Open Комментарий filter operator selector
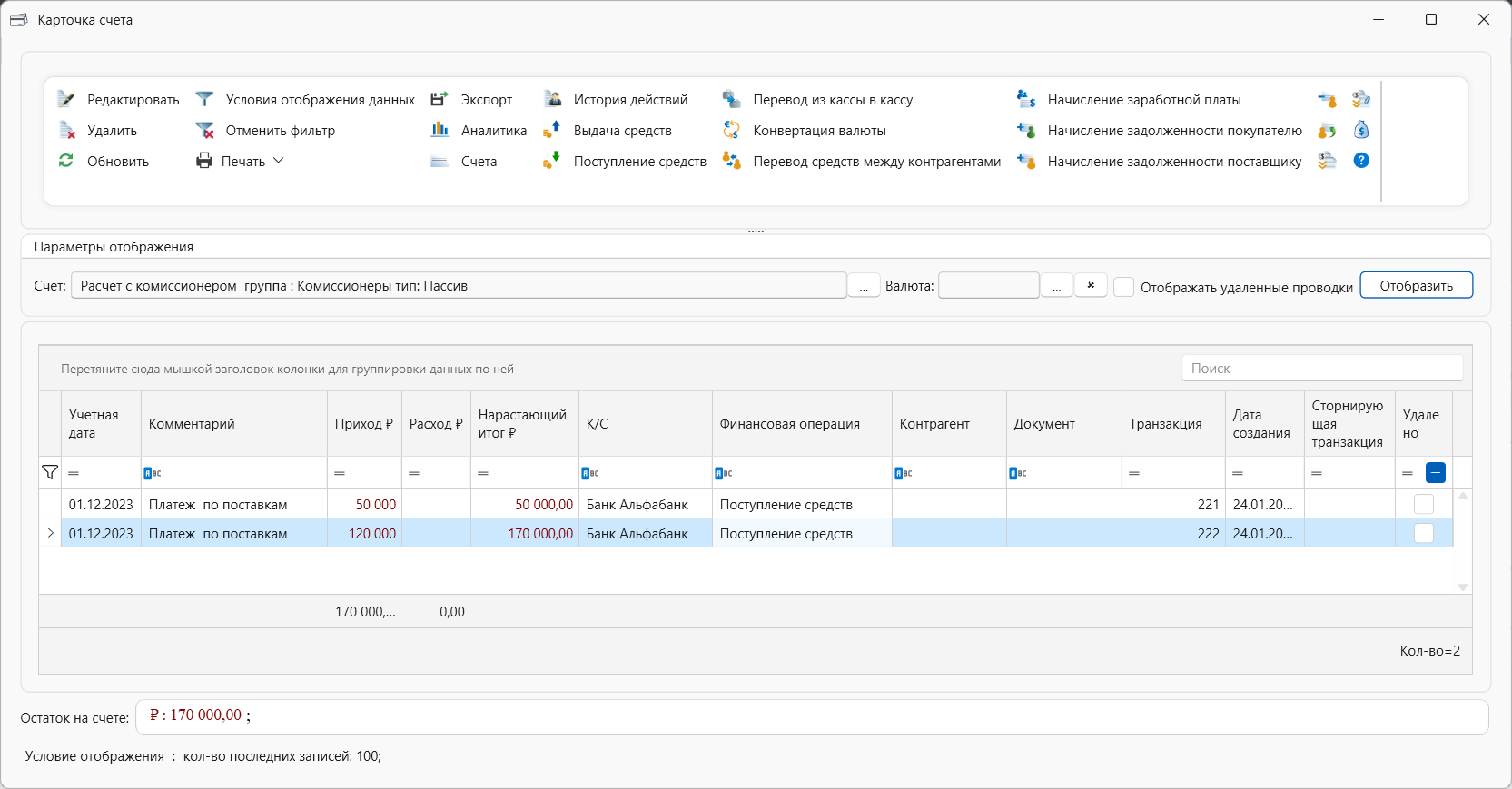Screen dimensions: 1512x789 click(153, 473)
